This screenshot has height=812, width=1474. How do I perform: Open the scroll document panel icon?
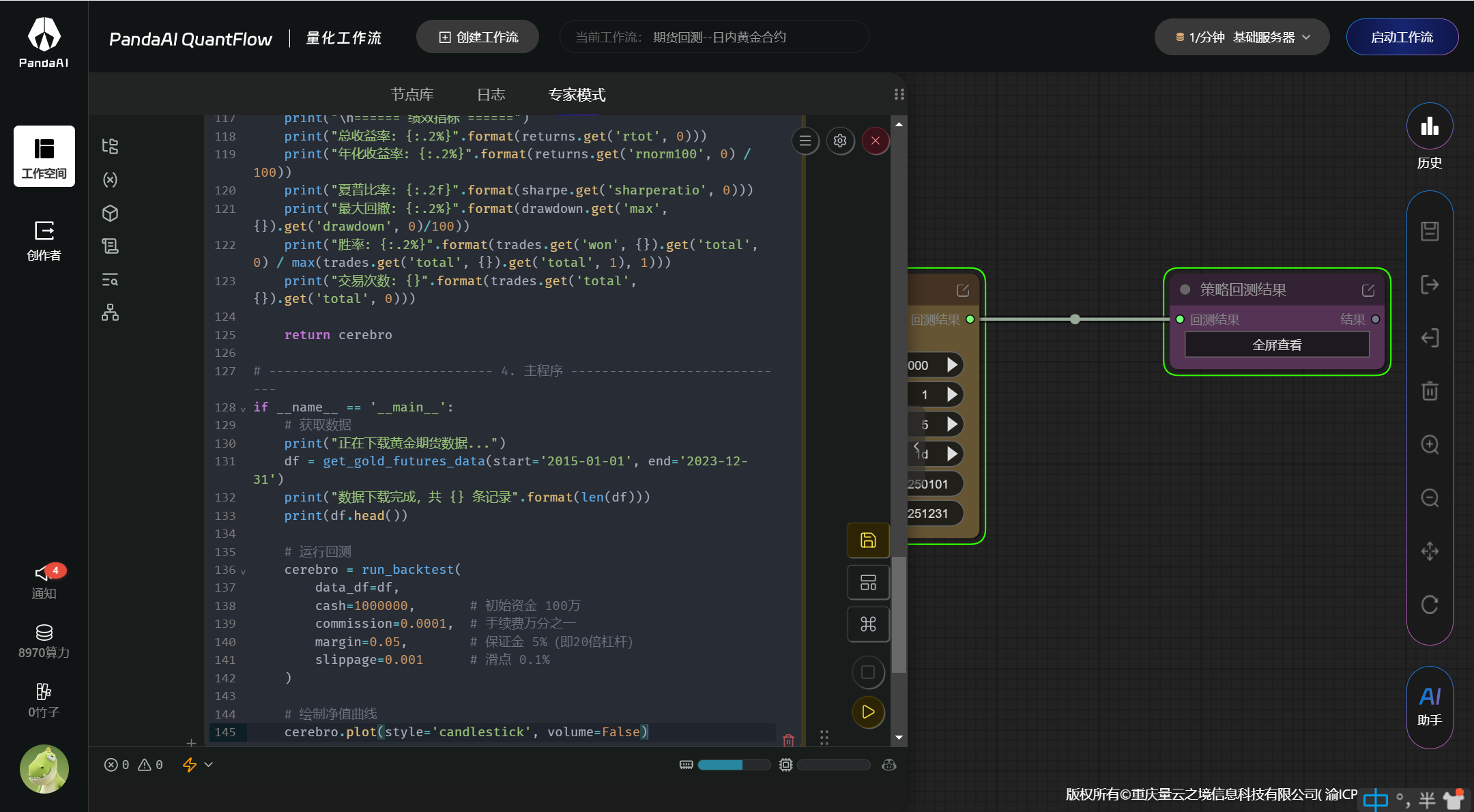(x=110, y=246)
